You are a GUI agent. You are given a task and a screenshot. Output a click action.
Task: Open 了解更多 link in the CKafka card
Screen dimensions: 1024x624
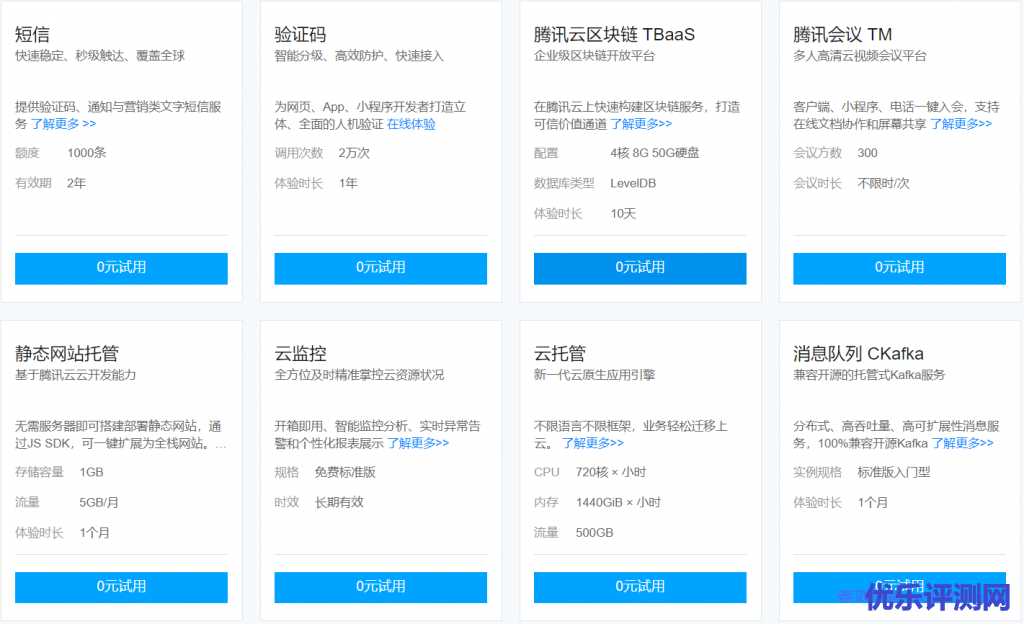962,443
